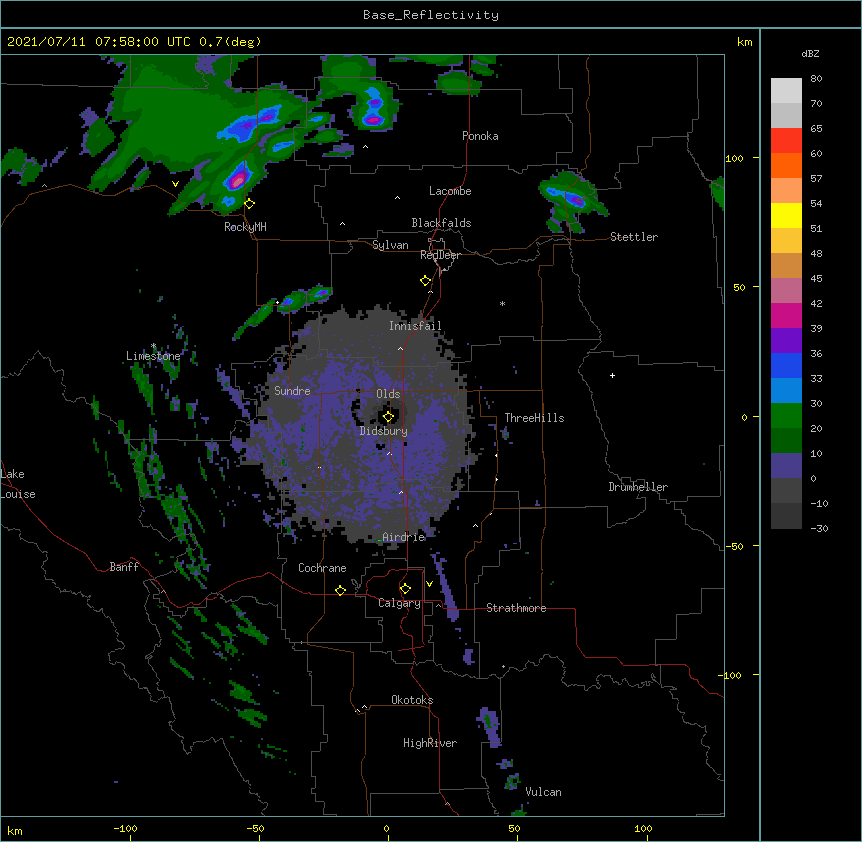The image size is (862, 842).
Task: Pick the green 20-30 dBZ legend swatch
Action: (x=786, y=416)
